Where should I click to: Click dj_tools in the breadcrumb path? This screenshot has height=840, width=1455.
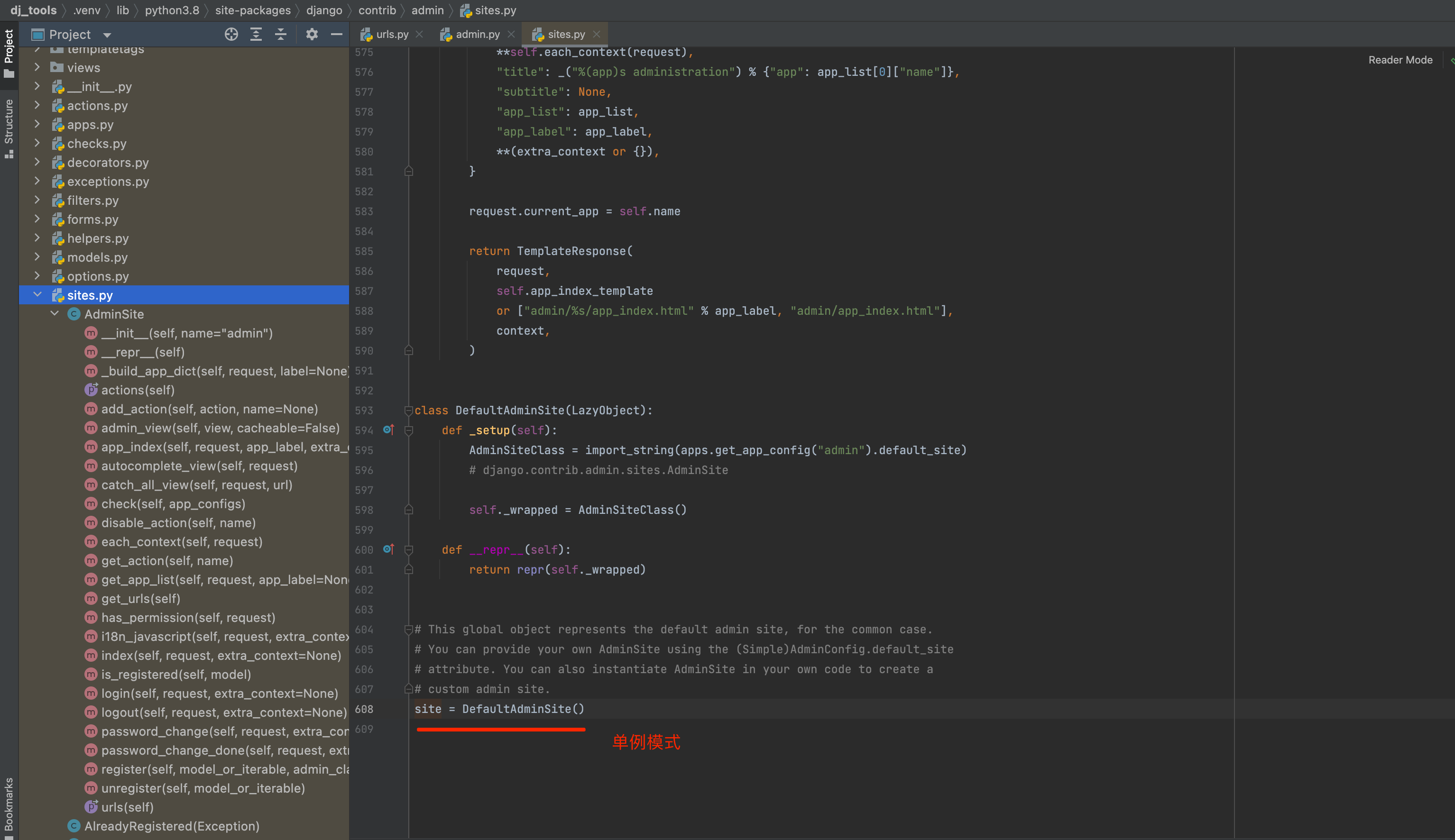(x=34, y=10)
